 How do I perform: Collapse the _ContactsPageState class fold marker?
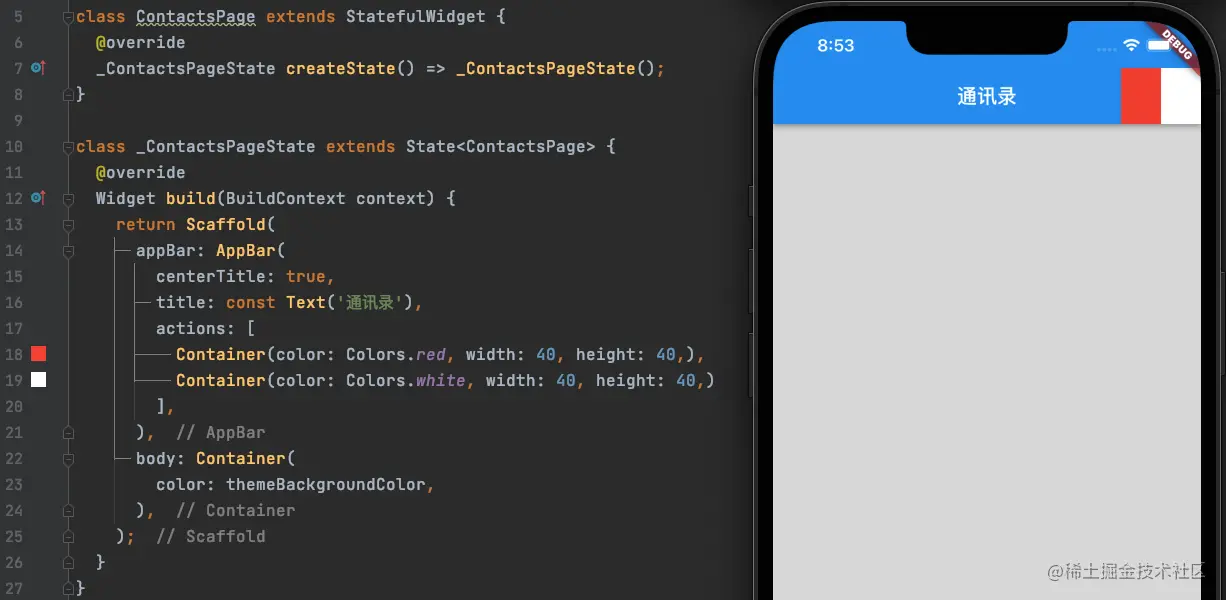[x=68, y=147]
